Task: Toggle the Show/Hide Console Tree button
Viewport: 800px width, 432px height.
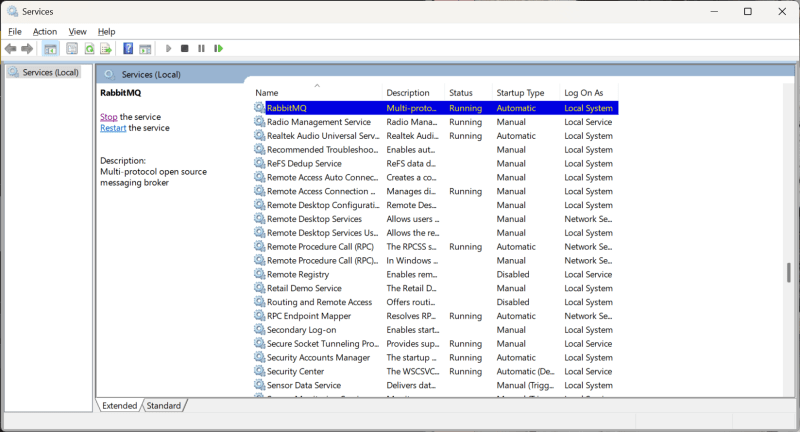Action: [50, 49]
